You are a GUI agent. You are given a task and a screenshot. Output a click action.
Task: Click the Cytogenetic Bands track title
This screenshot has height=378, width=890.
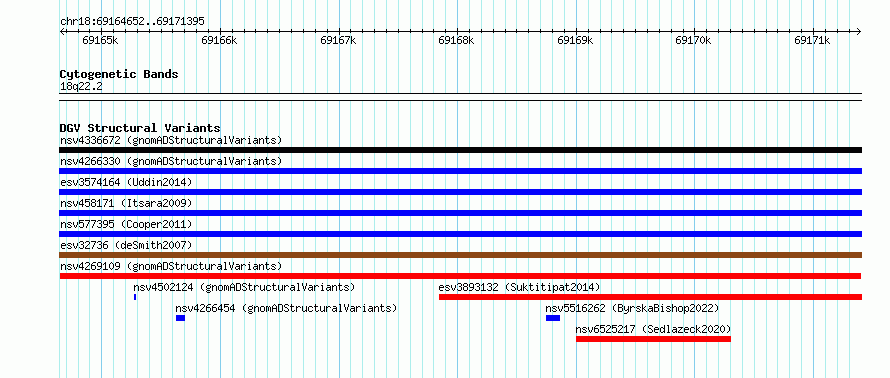pos(119,74)
